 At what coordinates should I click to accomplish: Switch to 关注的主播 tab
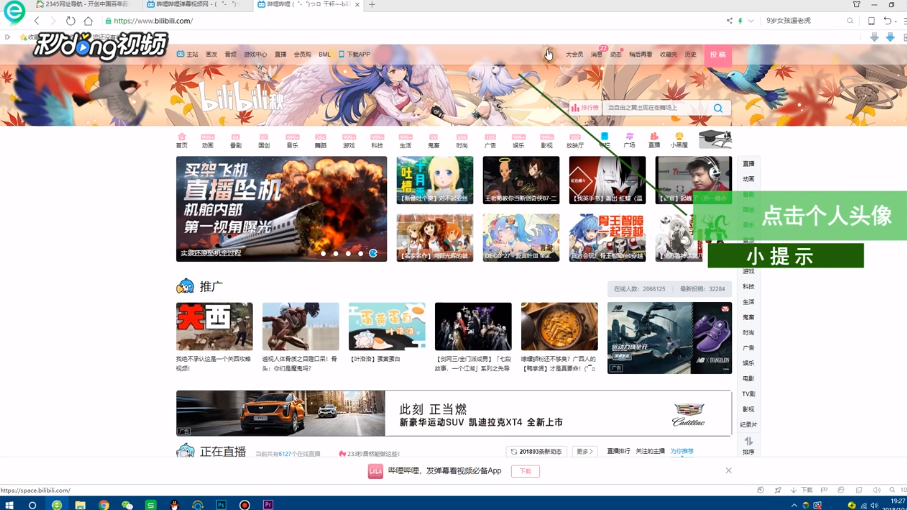[650, 451]
